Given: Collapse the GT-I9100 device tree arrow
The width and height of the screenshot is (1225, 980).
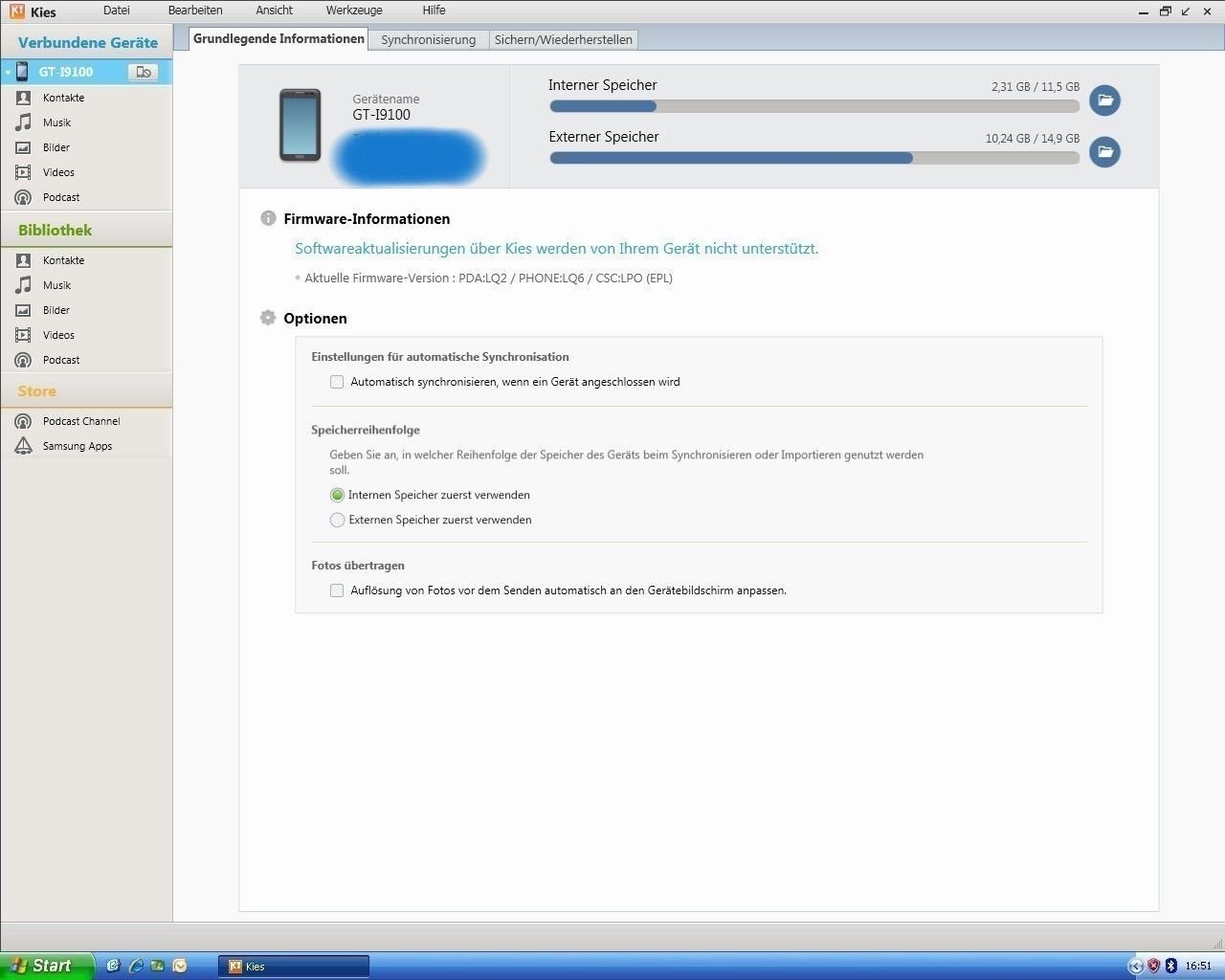Looking at the screenshot, I should coord(8,73).
